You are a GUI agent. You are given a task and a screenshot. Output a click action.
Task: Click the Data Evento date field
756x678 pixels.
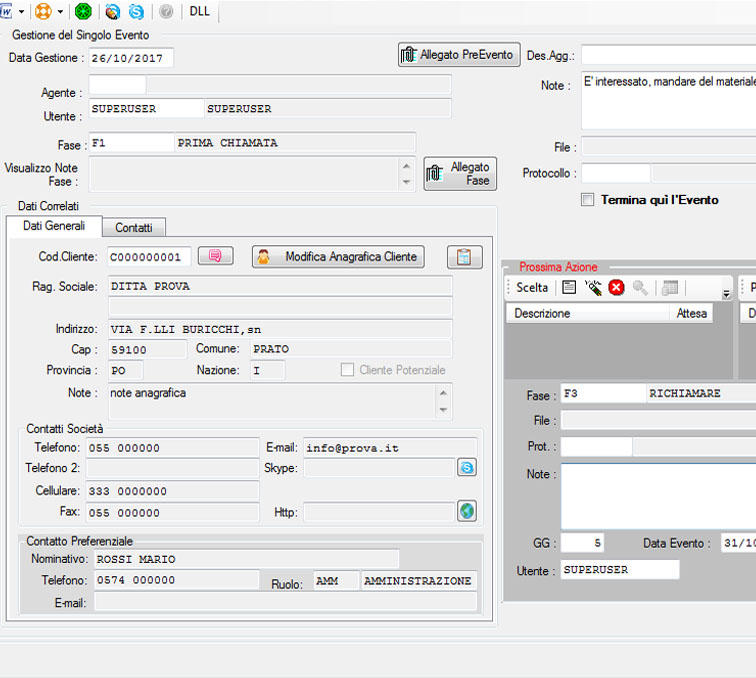click(738, 543)
